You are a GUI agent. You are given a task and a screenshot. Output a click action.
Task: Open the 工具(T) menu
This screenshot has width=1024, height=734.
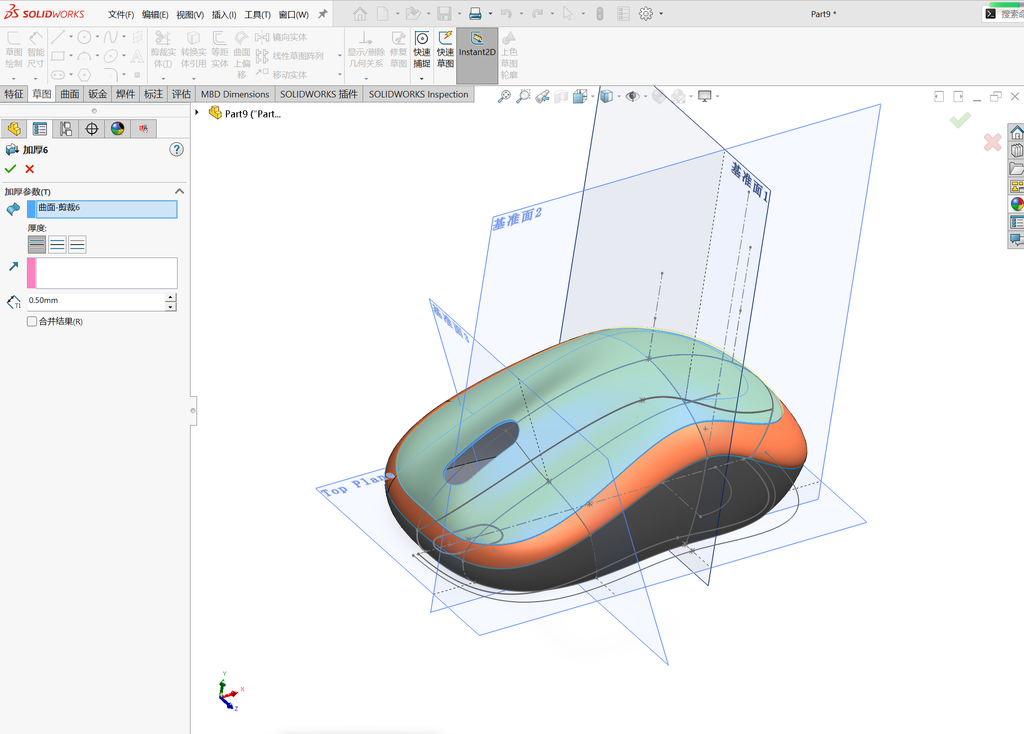coord(257,14)
